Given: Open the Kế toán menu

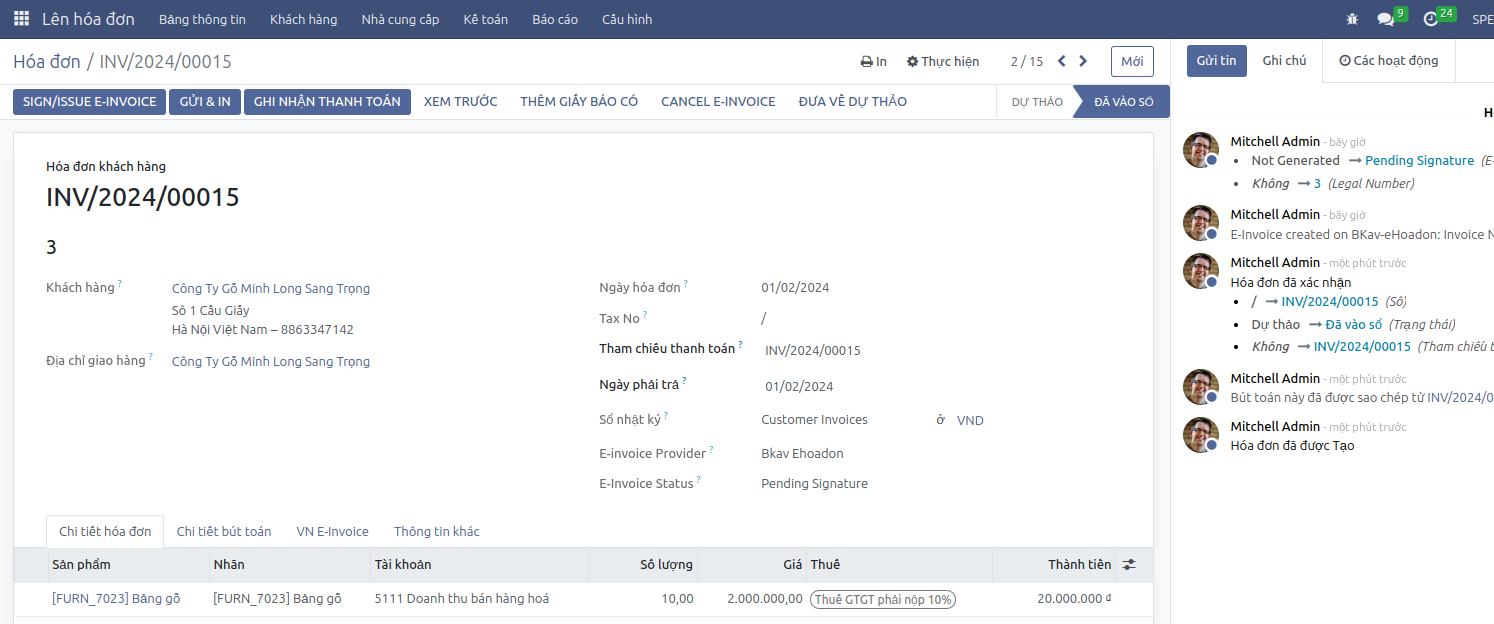Looking at the screenshot, I should point(485,19).
